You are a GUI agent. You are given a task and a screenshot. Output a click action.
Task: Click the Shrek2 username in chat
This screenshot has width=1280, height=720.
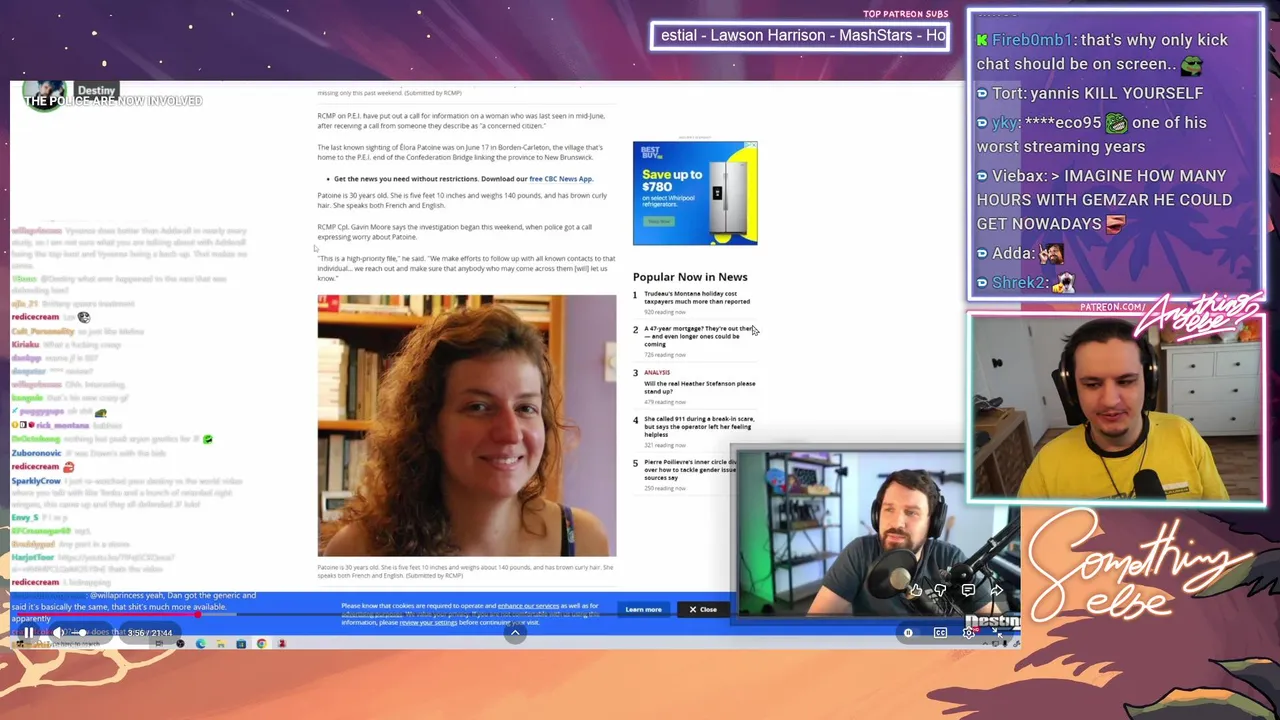1019,283
